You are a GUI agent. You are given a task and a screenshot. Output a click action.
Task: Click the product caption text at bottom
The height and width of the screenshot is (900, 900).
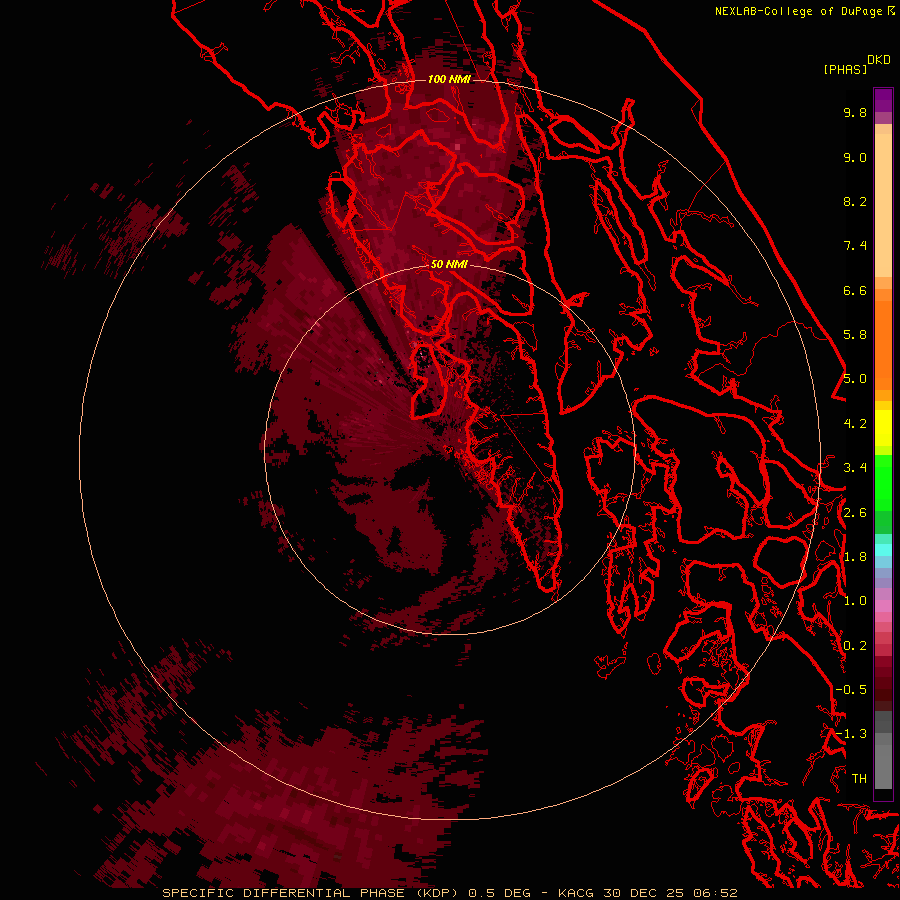pyautogui.click(x=449, y=893)
